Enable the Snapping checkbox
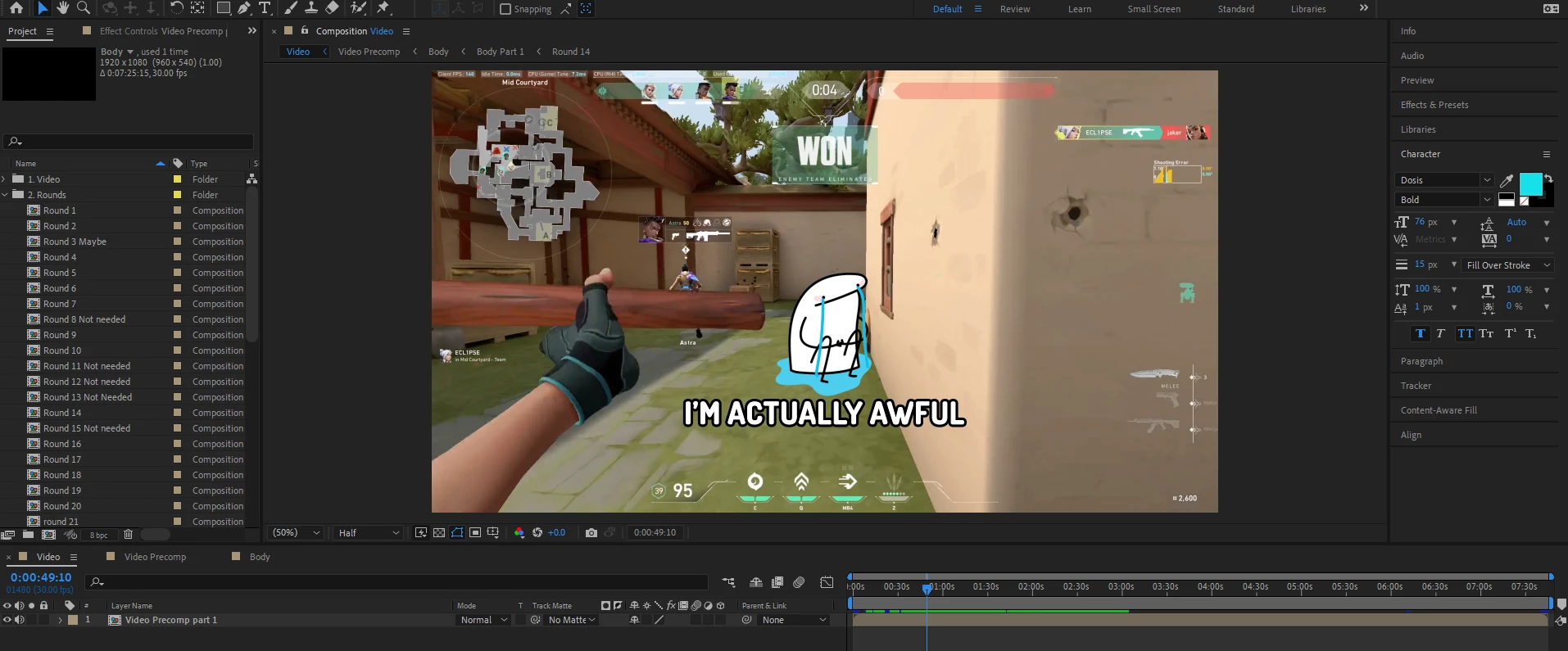 point(505,9)
